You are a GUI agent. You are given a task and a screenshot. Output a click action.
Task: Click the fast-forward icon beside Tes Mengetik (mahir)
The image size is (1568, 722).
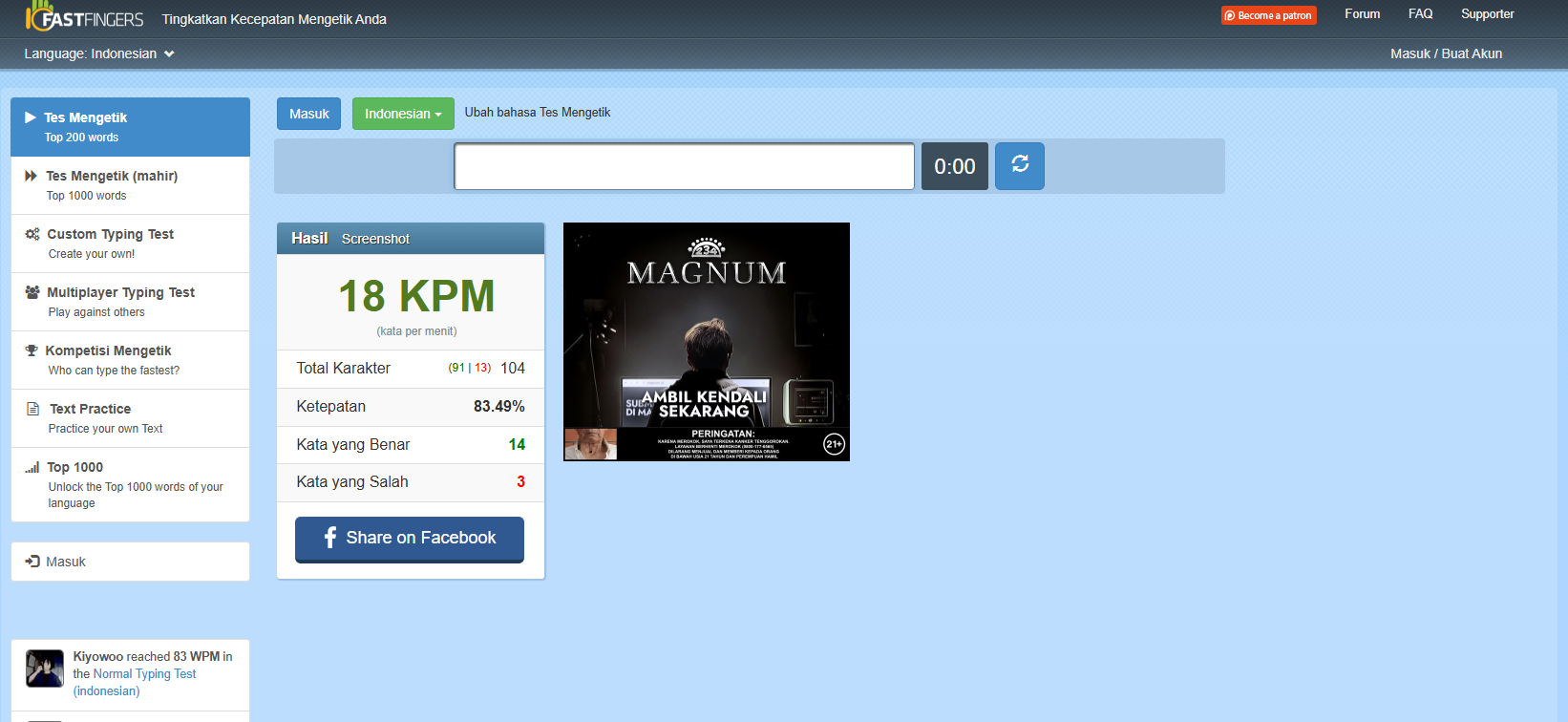point(32,176)
